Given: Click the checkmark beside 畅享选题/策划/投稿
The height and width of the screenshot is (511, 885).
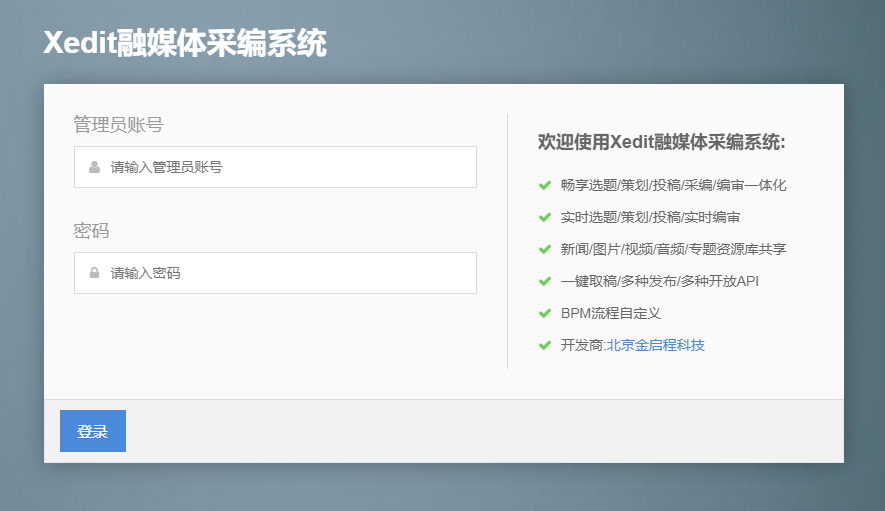Looking at the screenshot, I should point(545,185).
